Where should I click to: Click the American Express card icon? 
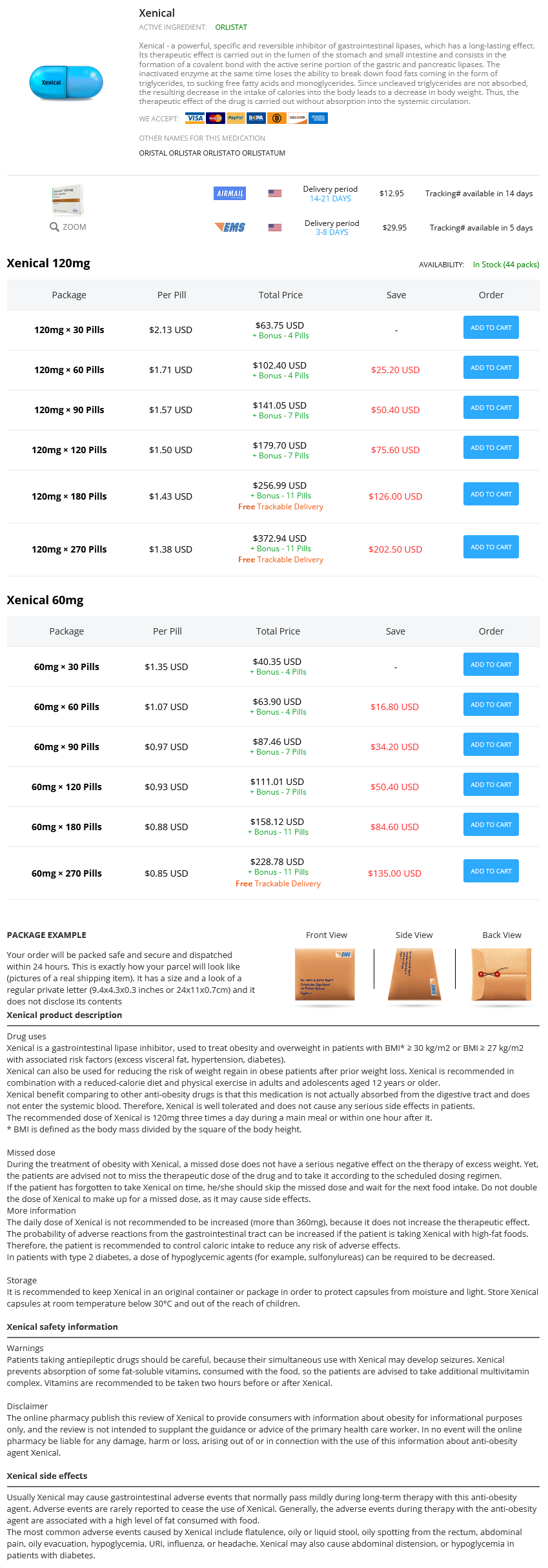[318, 118]
